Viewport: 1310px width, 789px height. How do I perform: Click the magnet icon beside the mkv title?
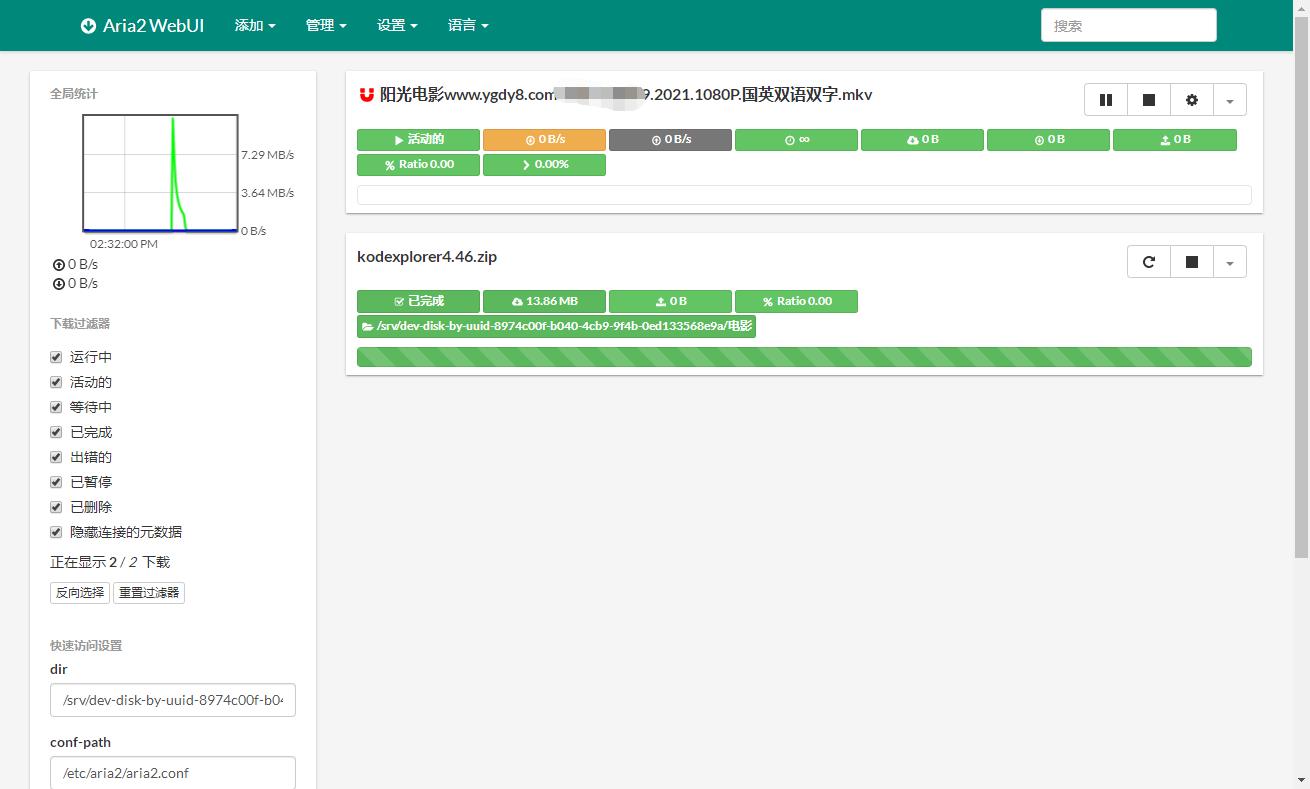(x=366, y=95)
